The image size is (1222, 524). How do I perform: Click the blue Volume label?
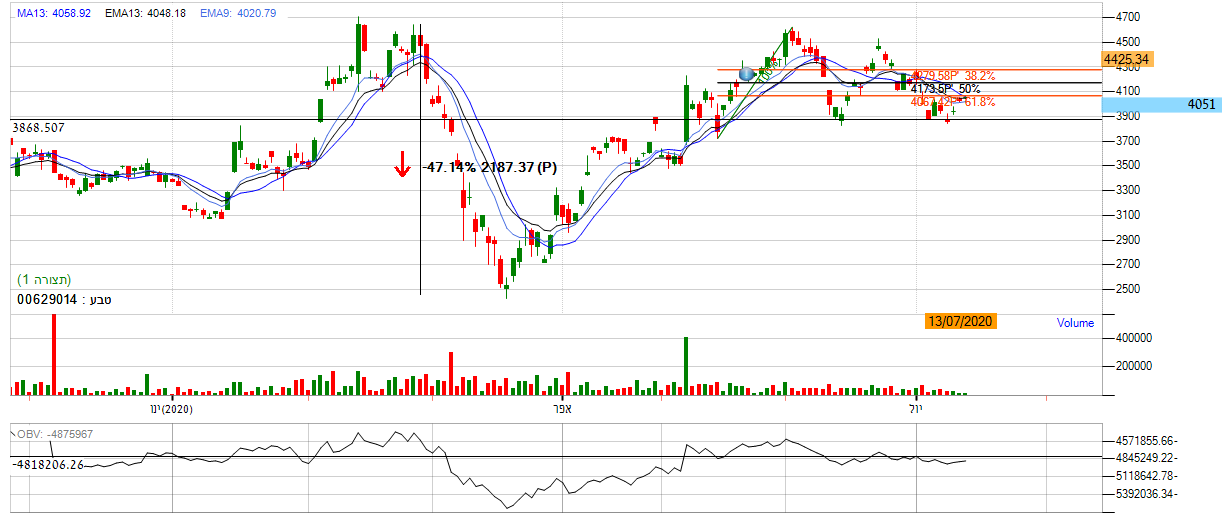(x=1075, y=323)
